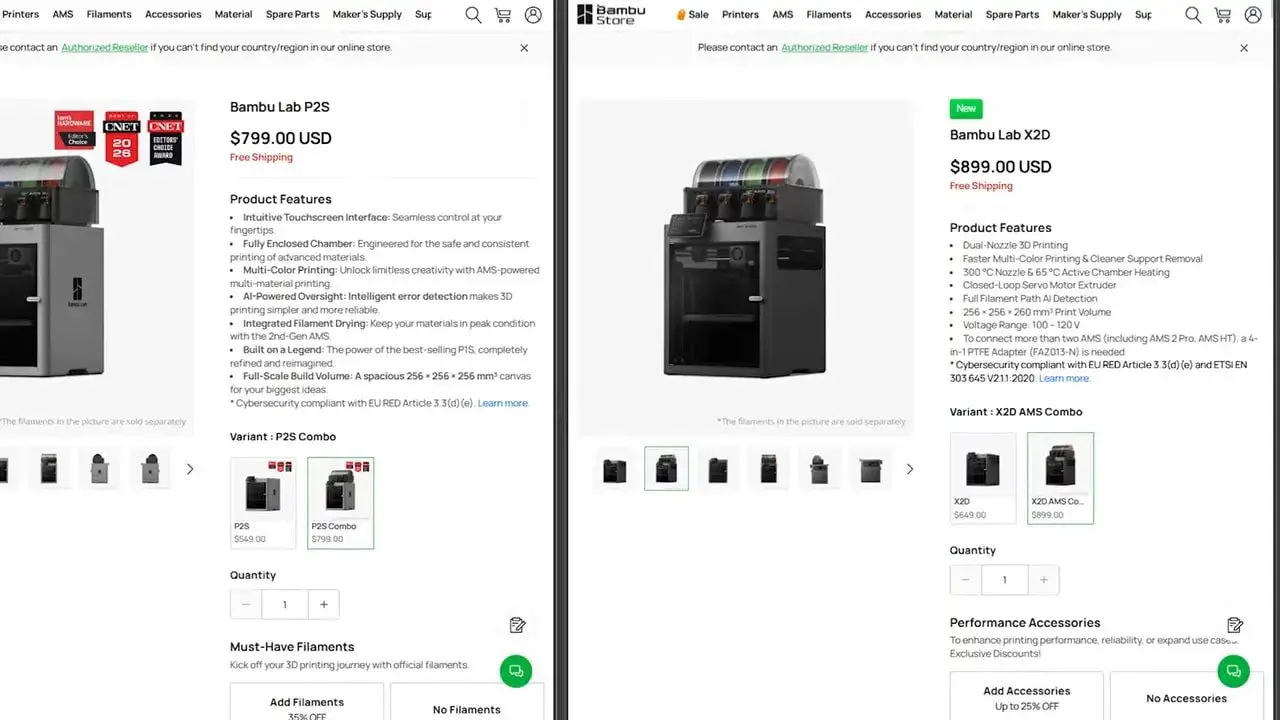Click main X2D printer product image
The height and width of the screenshot is (720, 1280).
coord(746,267)
